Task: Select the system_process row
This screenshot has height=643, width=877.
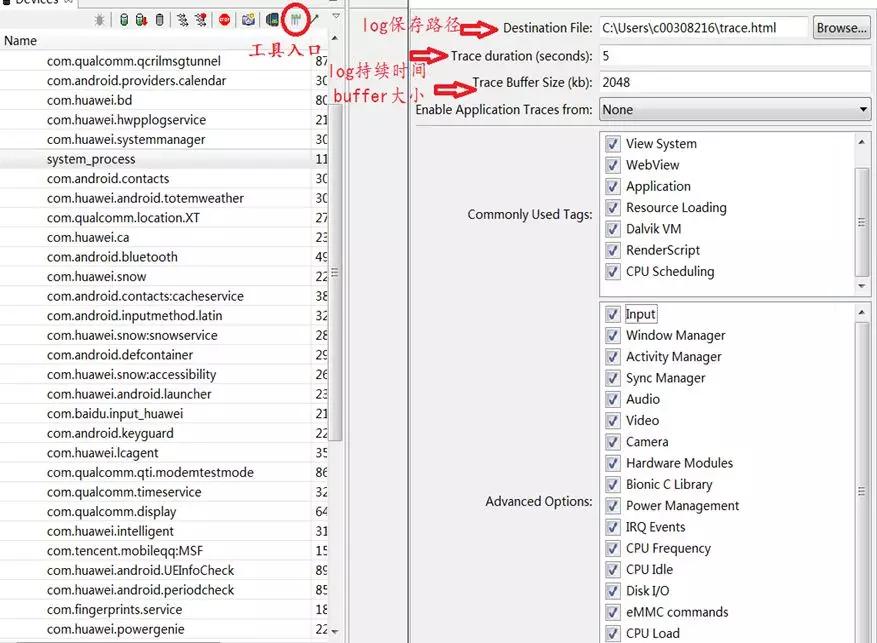Action: click(x=165, y=159)
